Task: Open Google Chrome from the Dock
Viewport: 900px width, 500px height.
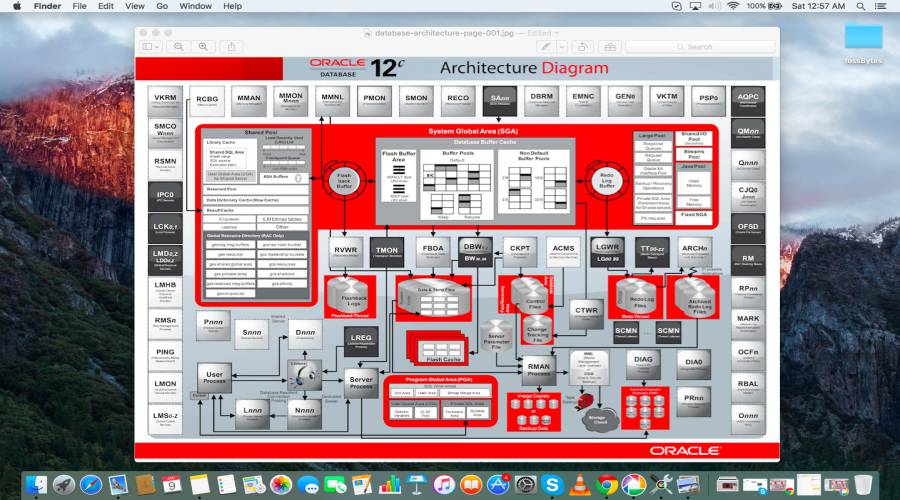Action: (x=607, y=485)
